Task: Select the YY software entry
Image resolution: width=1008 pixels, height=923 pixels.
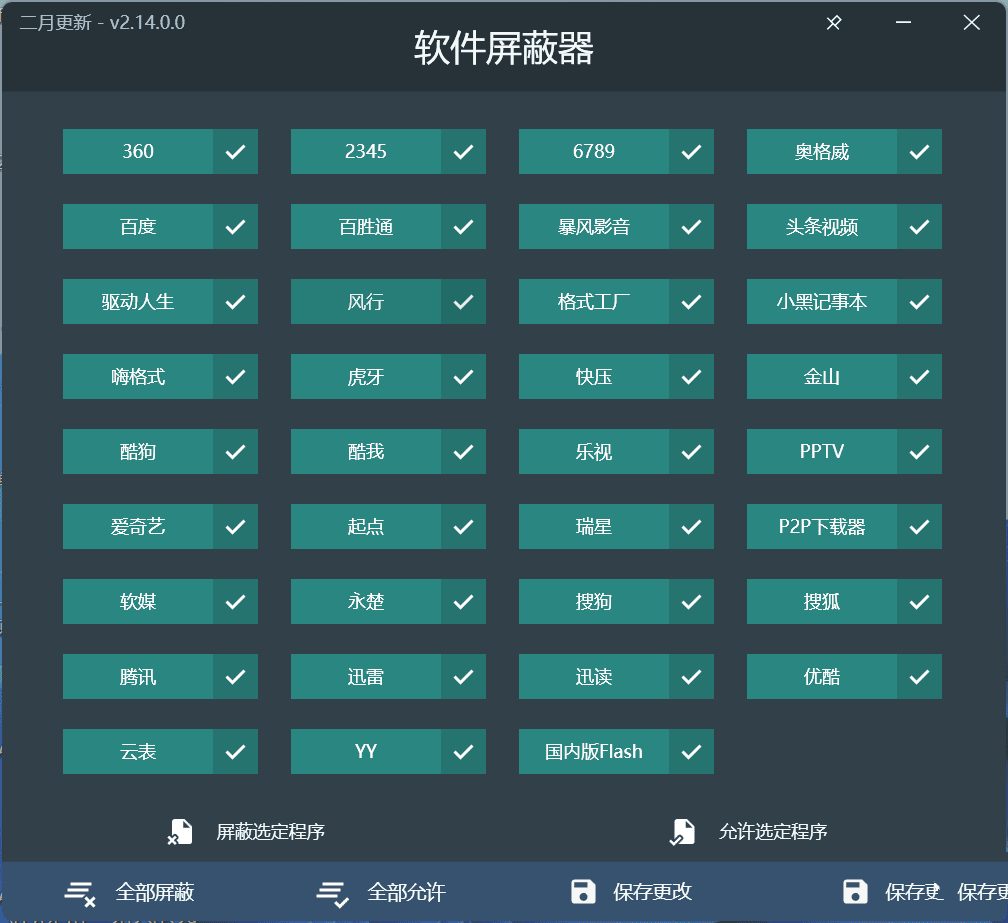Action: click(366, 752)
